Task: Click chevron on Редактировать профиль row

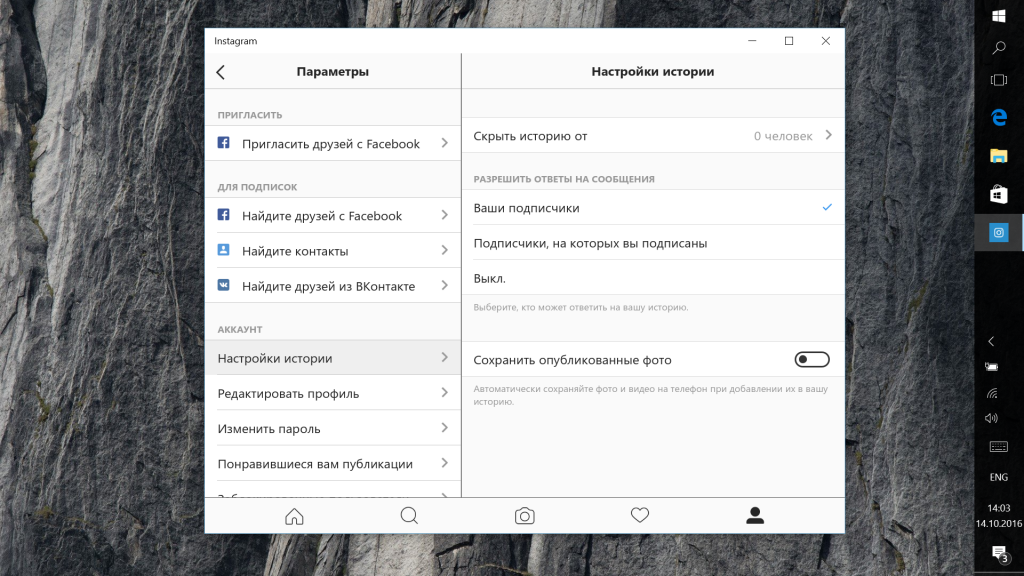Action: click(445, 392)
